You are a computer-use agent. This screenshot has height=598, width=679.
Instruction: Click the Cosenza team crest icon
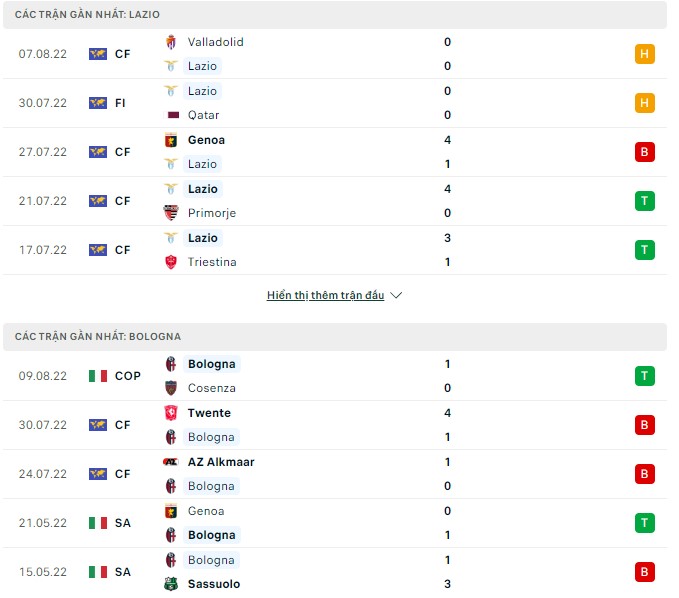tap(171, 388)
